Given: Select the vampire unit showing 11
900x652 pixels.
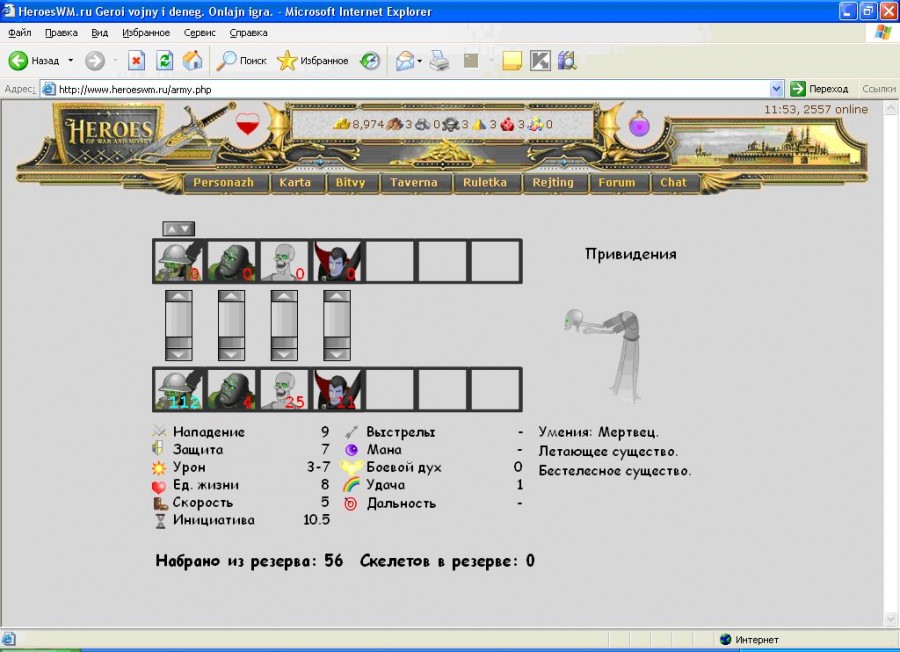Looking at the screenshot, I should point(337,390).
